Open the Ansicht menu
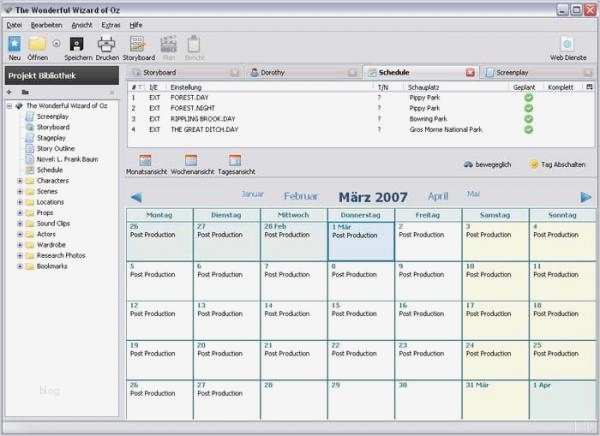The height and width of the screenshot is (436, 600). click(82, 25)
